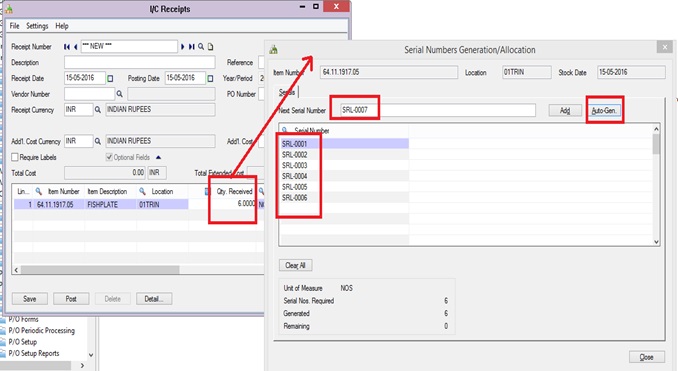Click Location column finder icon
The image size is (678, 371).
pyautogui.click(x=142, y=191)
